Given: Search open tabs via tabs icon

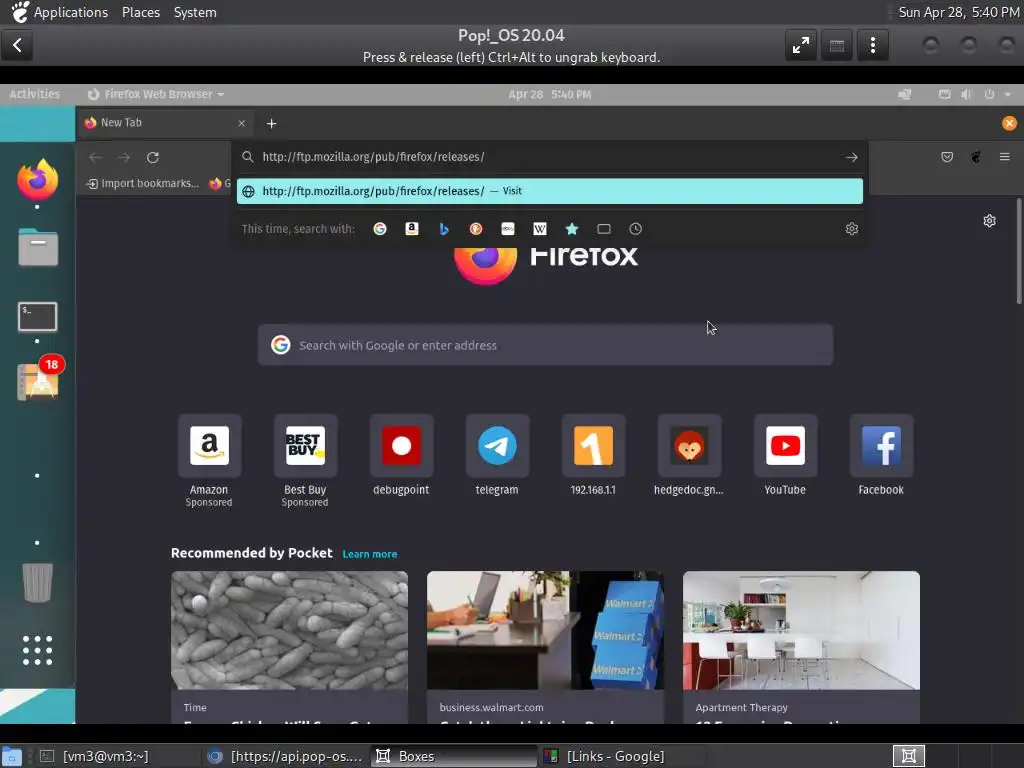Looking at the screenshot, I should pyautogui.click(x=603, y=229).
